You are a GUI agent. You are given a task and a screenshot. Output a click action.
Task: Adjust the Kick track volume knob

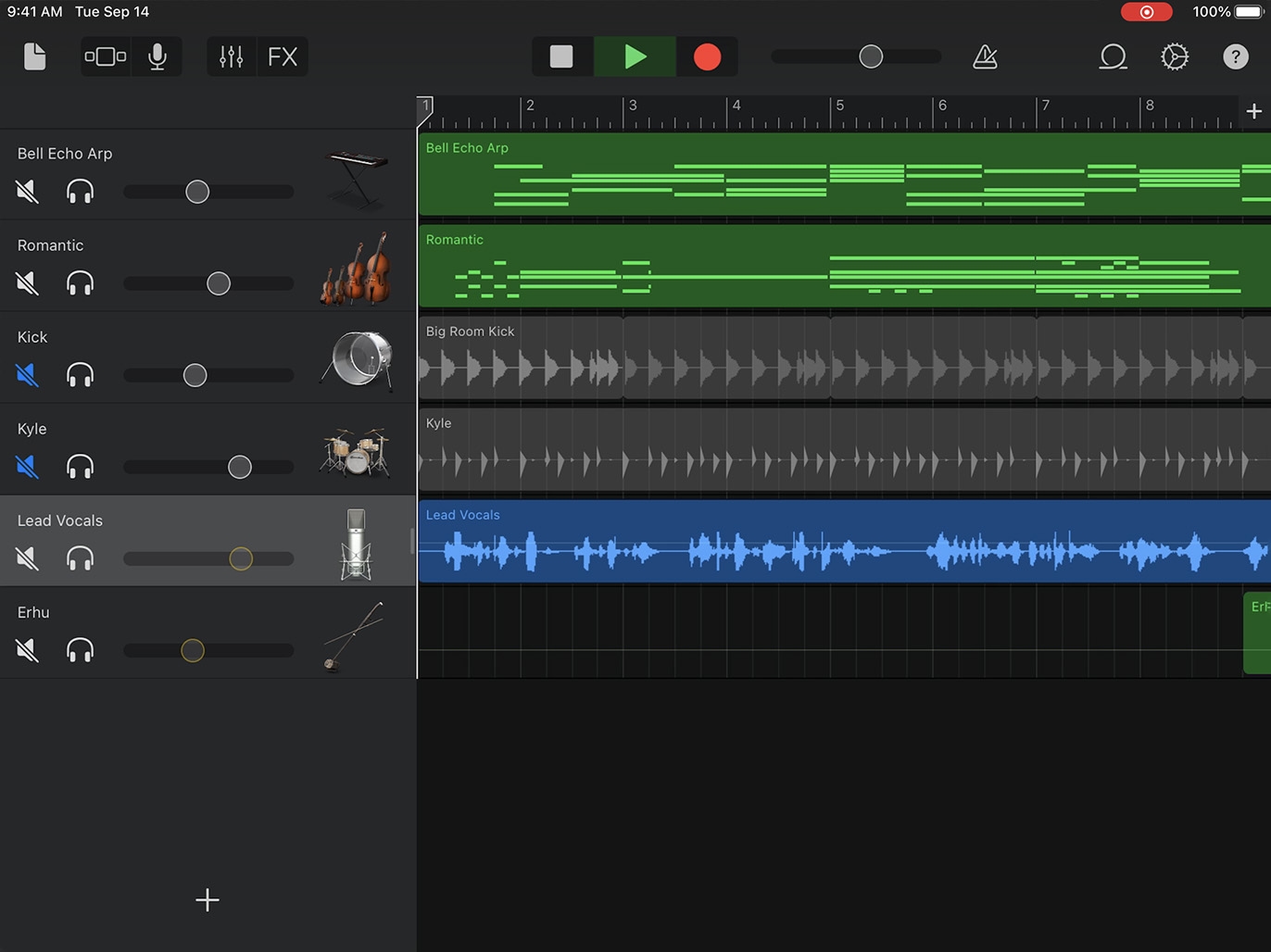tap(195, 375)
